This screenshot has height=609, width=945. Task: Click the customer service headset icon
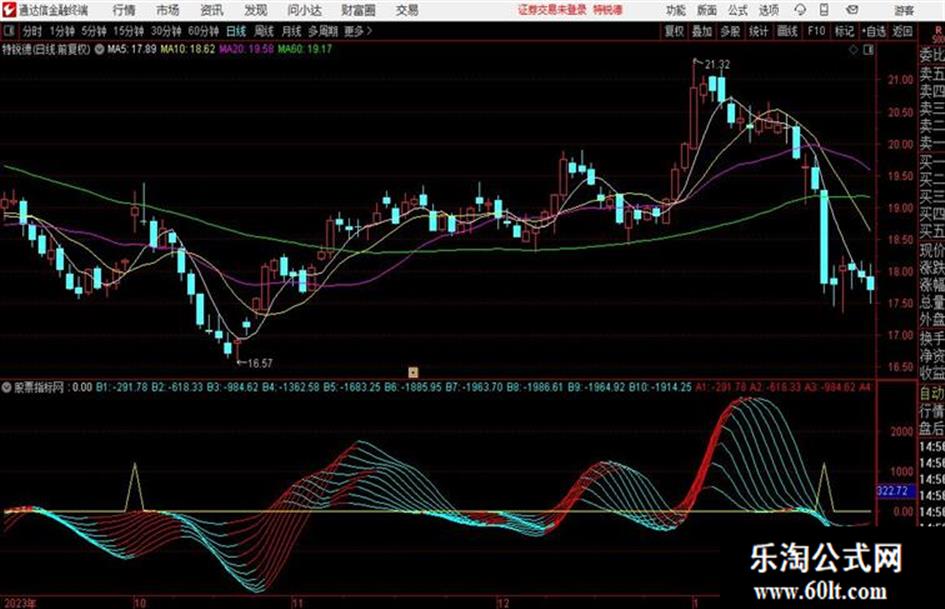point(800,10)
